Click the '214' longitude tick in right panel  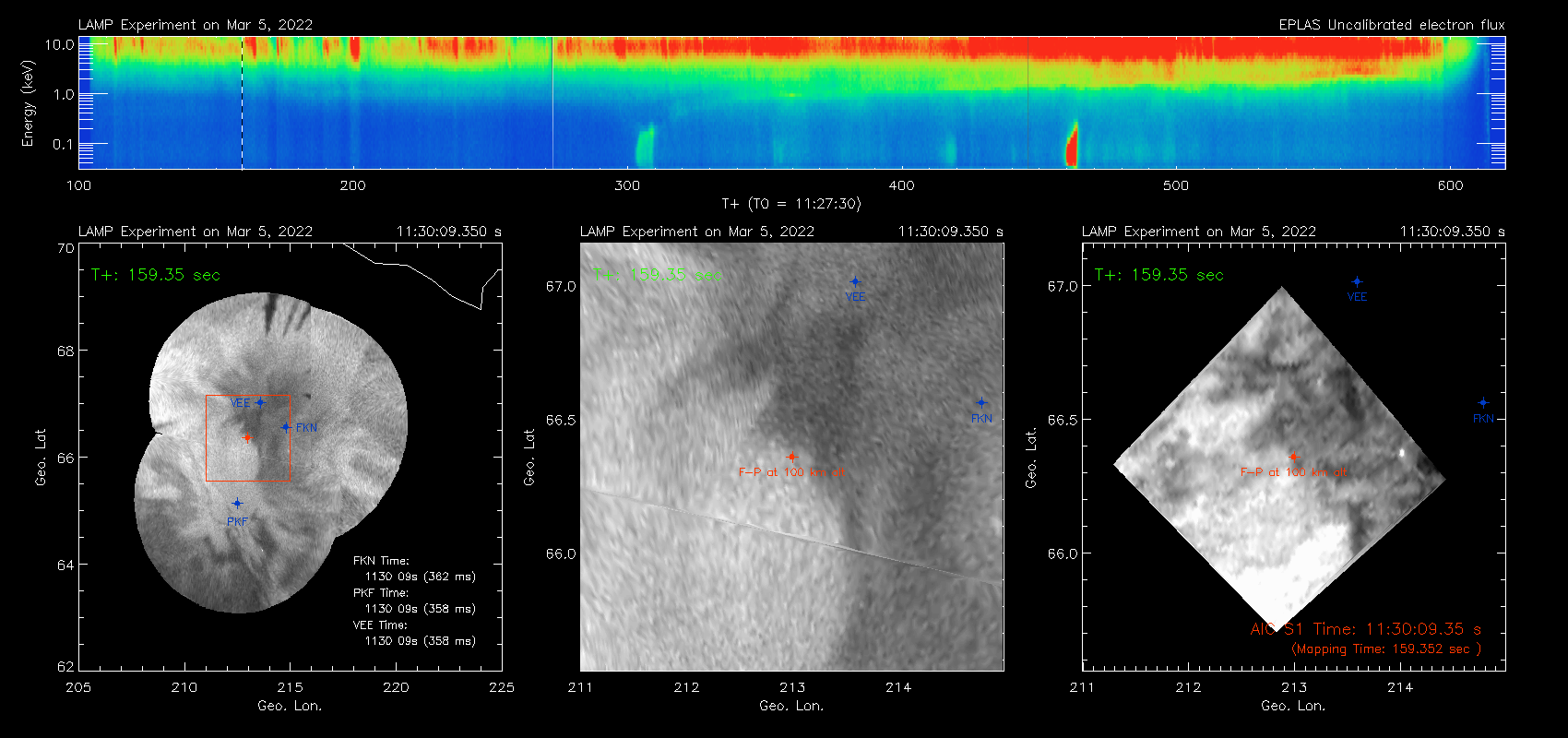[1400, 687]
